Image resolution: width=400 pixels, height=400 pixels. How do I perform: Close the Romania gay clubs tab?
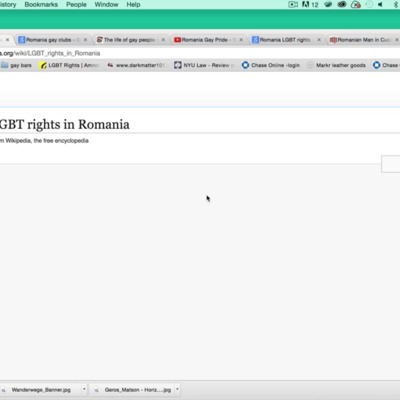pyautogui.click(x=85, y=40)
